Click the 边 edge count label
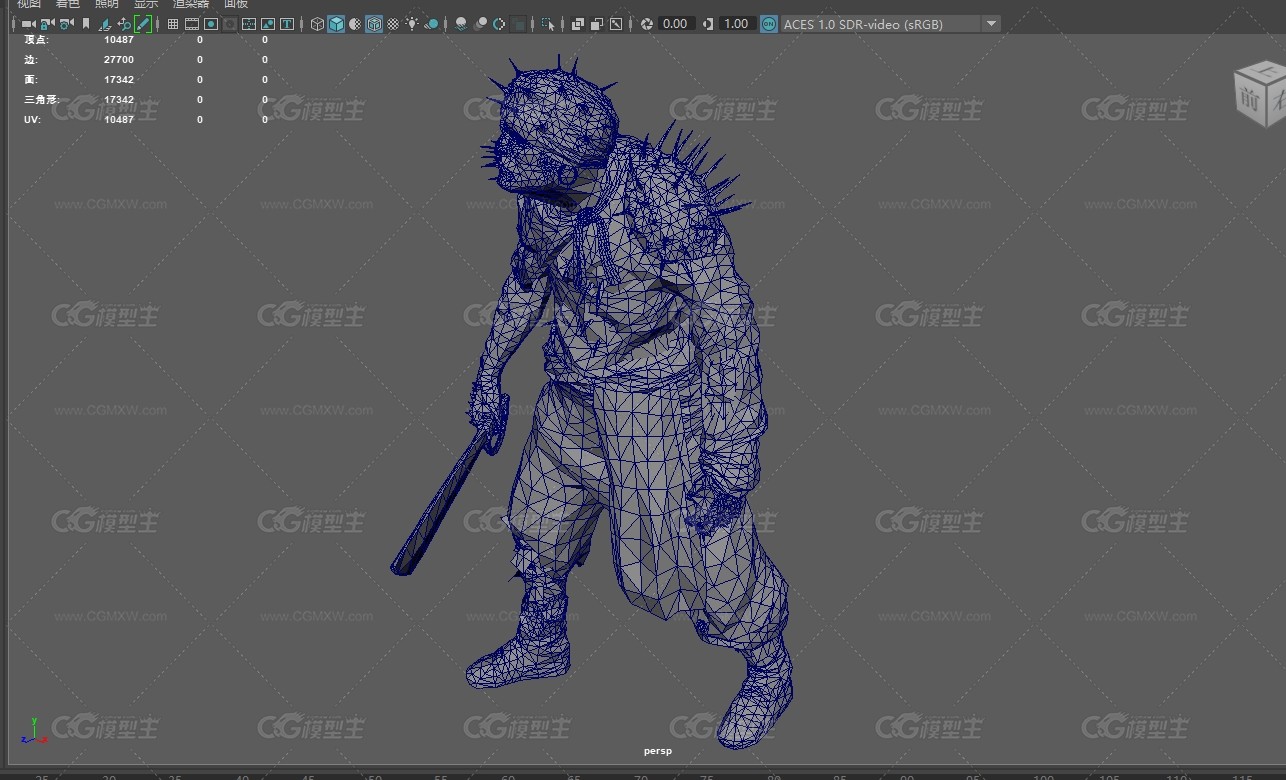The width and height of the screenshot is (1286, 780). click(x=31, y=60)
